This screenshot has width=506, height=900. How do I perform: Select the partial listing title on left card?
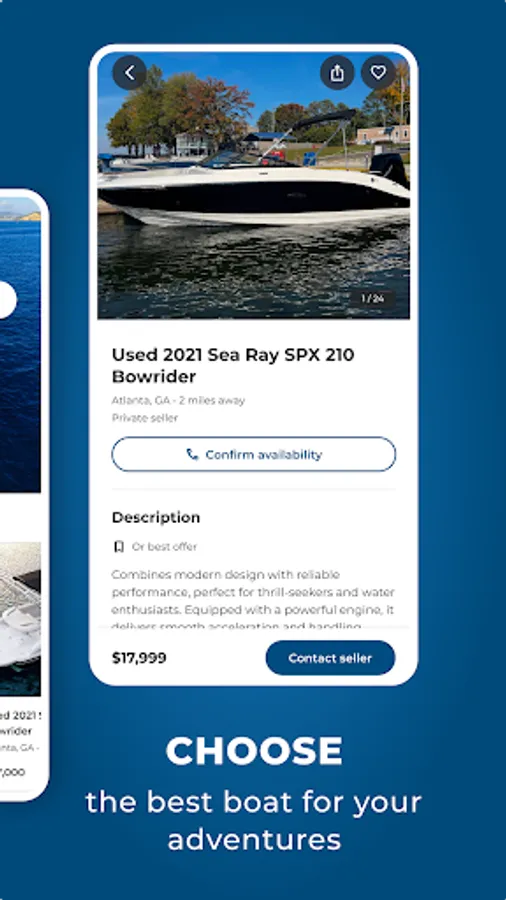coord(20,723)
